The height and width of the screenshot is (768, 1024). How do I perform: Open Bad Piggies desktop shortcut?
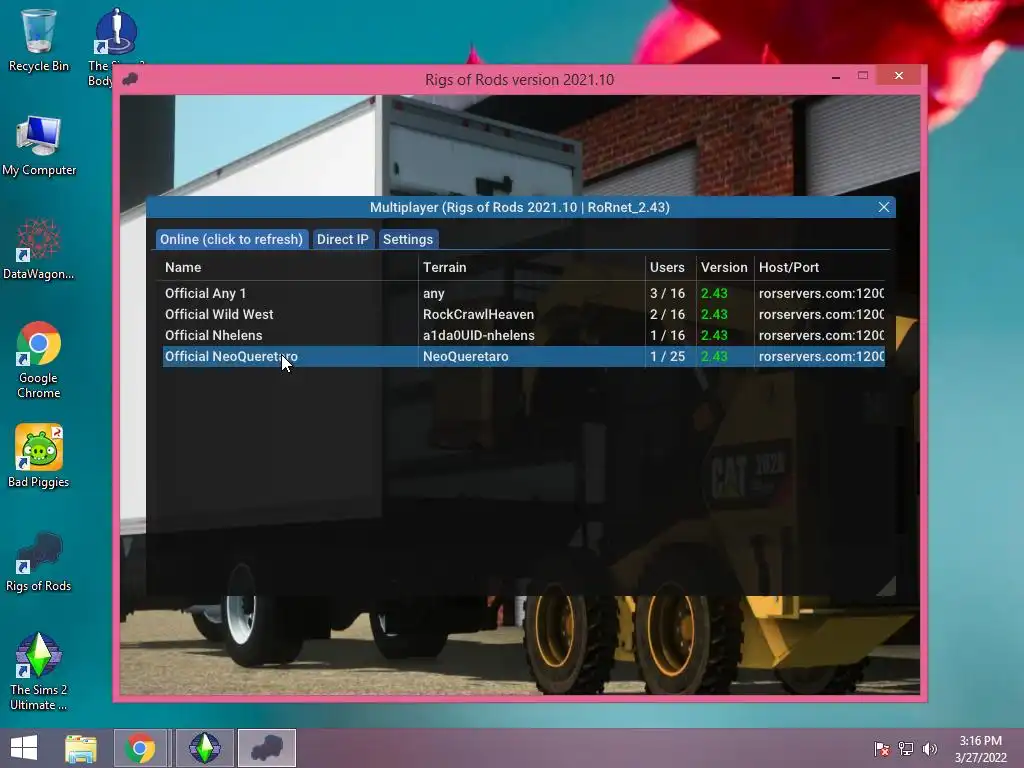coord(39,456)
